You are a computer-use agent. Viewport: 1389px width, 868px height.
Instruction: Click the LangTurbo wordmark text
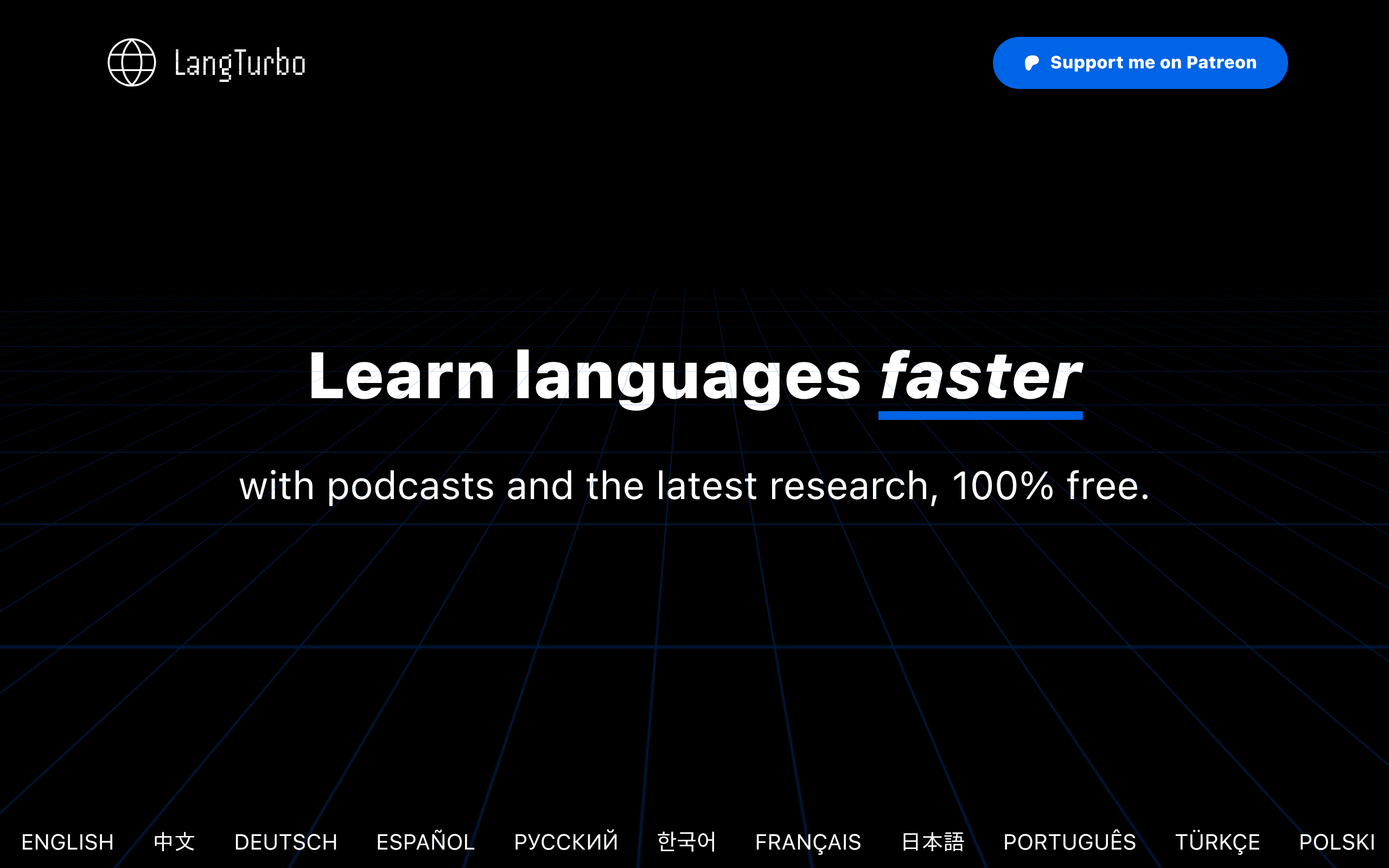point(240,63)
